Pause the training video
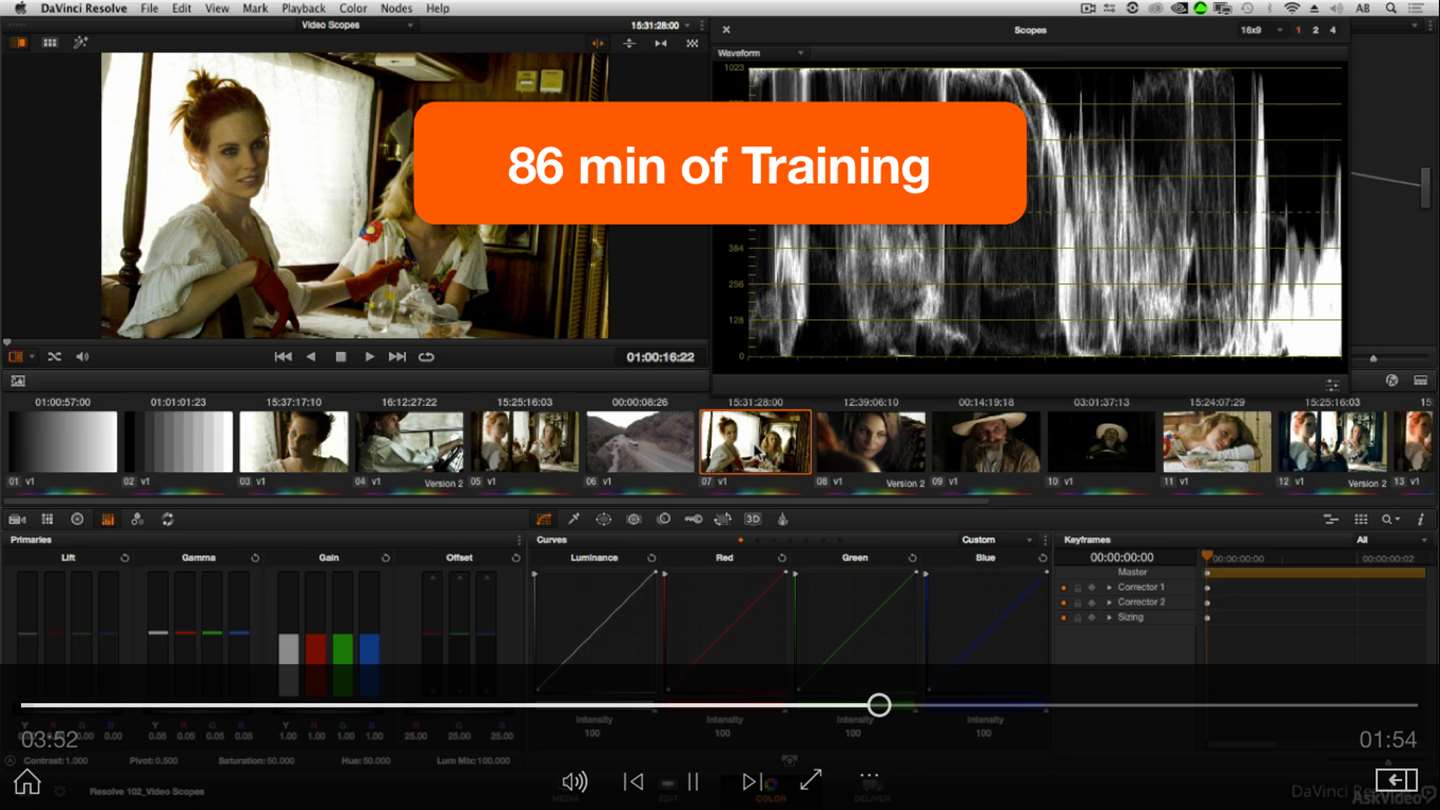 pyautogui.click(x=692, y=782)
